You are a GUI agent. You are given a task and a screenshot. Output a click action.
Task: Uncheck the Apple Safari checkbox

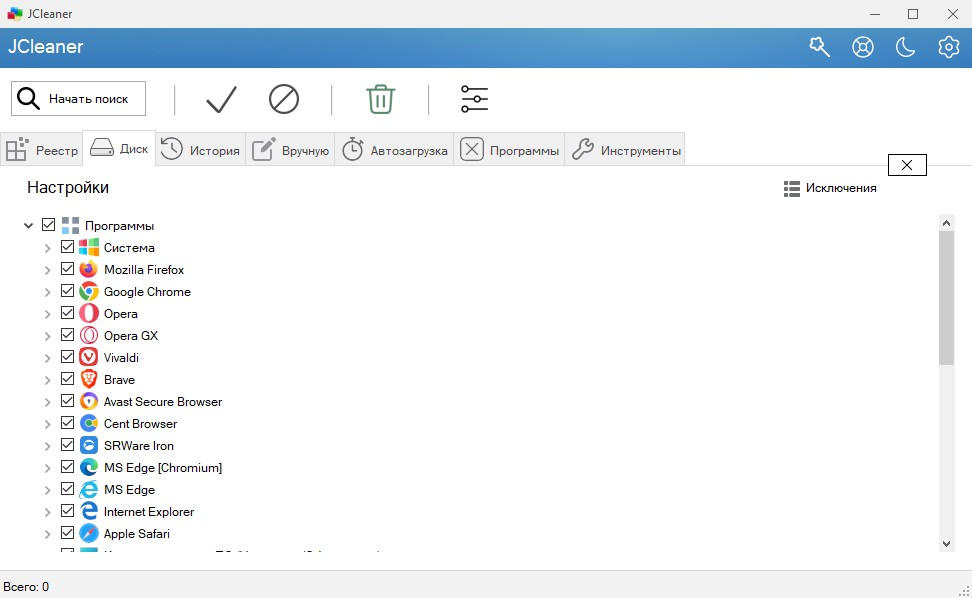click(68, 532)
